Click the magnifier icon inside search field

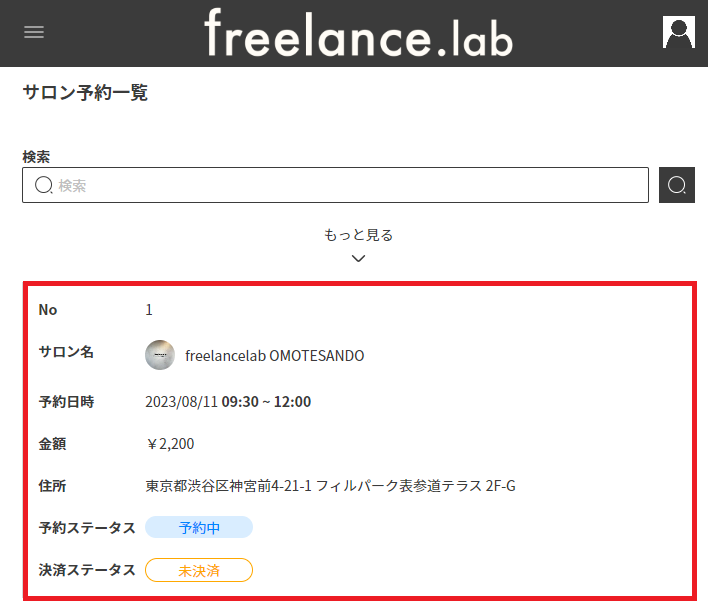[44, 185]
